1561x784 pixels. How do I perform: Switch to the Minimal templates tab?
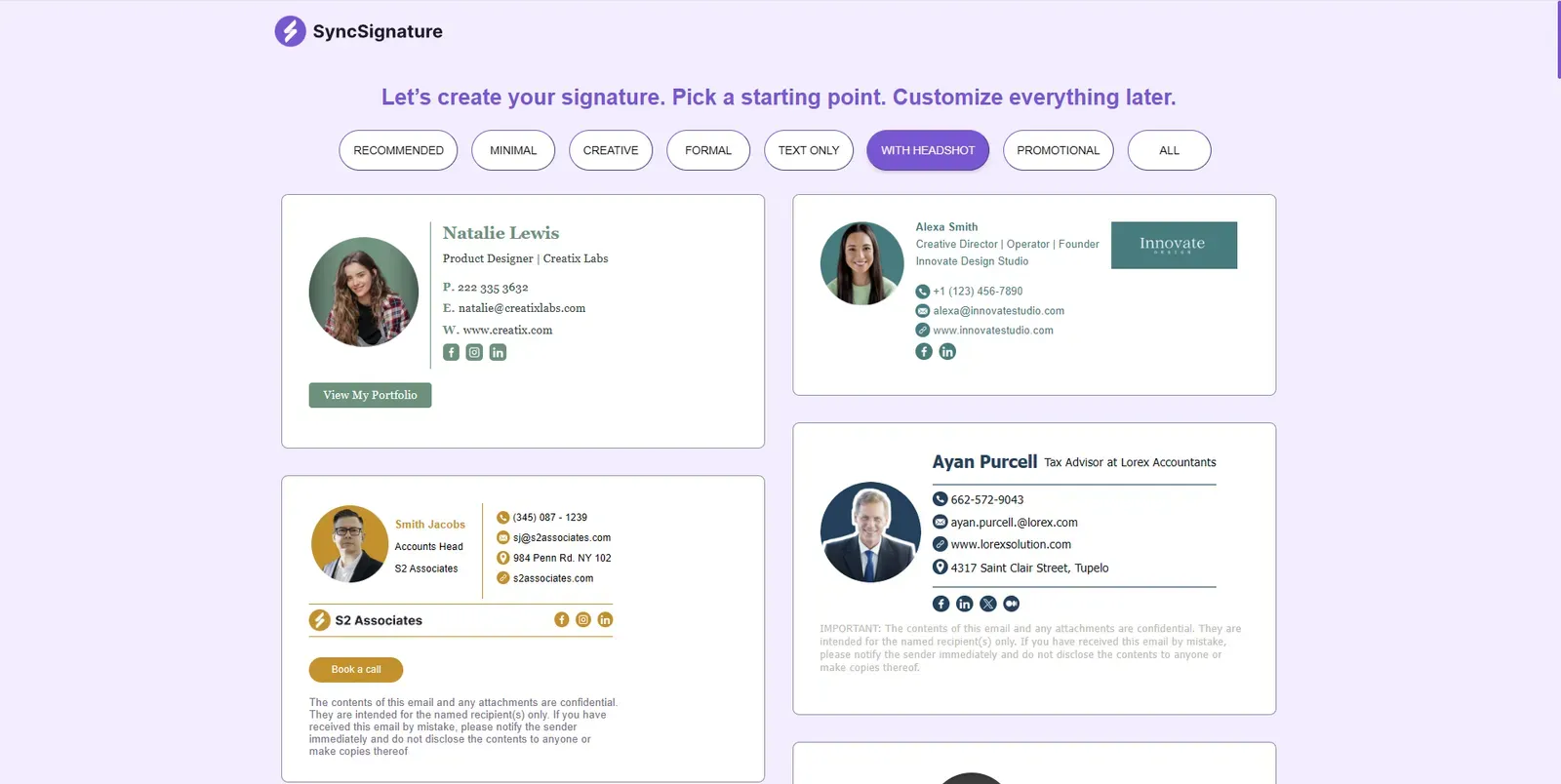513,150
